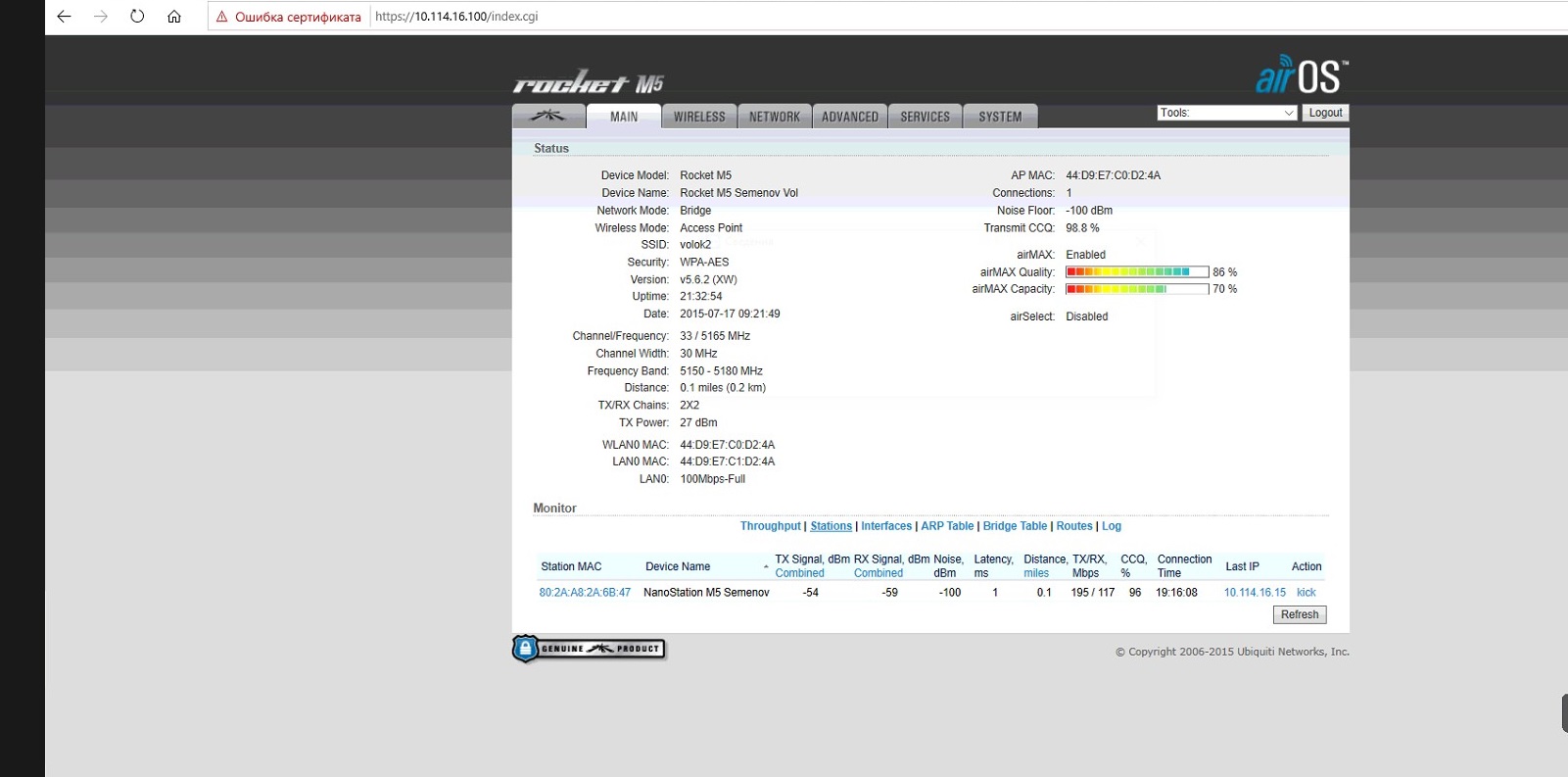Select LAN0 MAC 44:D9:E7:C1:D2:4A
This screenshot has width=1568, height=777.
pyautogui.click(x=727, y=461)
